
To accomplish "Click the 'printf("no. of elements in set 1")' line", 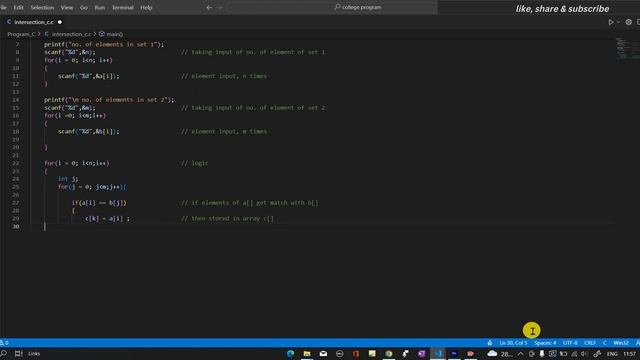I will pos(104,44).
